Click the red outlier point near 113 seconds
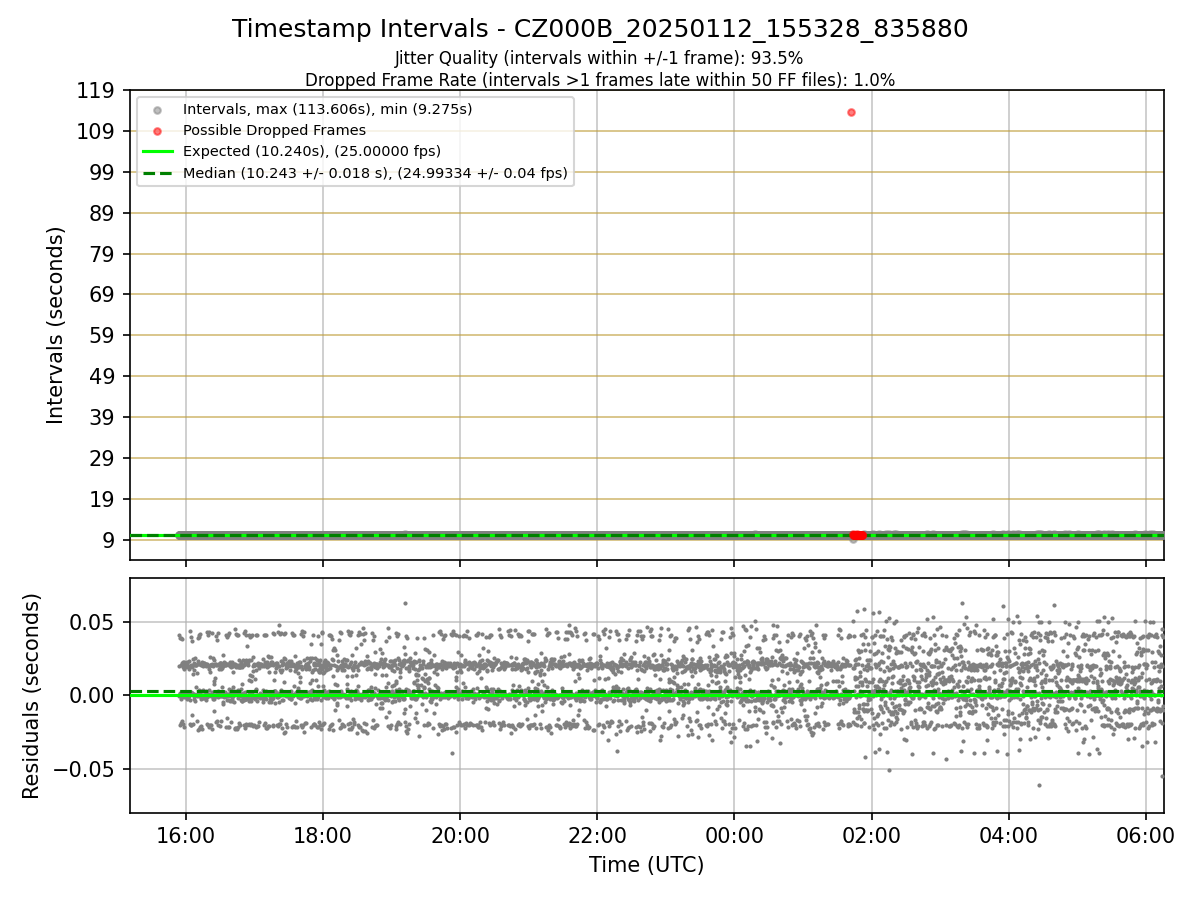Image resolution: width=1200 pixels, height=900 pixels. pyautogui.click(x=851, y=112)
